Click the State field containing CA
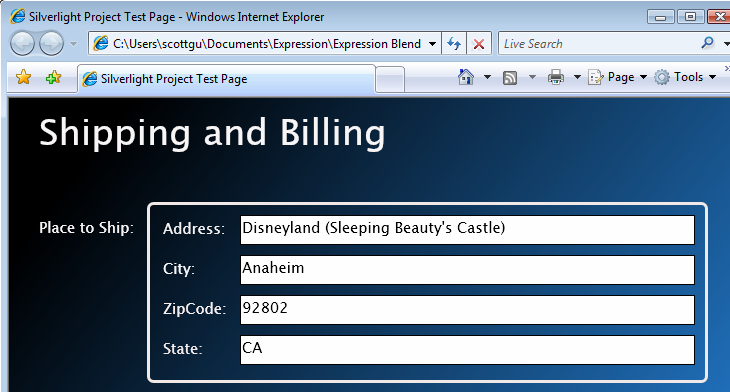Screen dimensions: 730x392 point(467,350)
